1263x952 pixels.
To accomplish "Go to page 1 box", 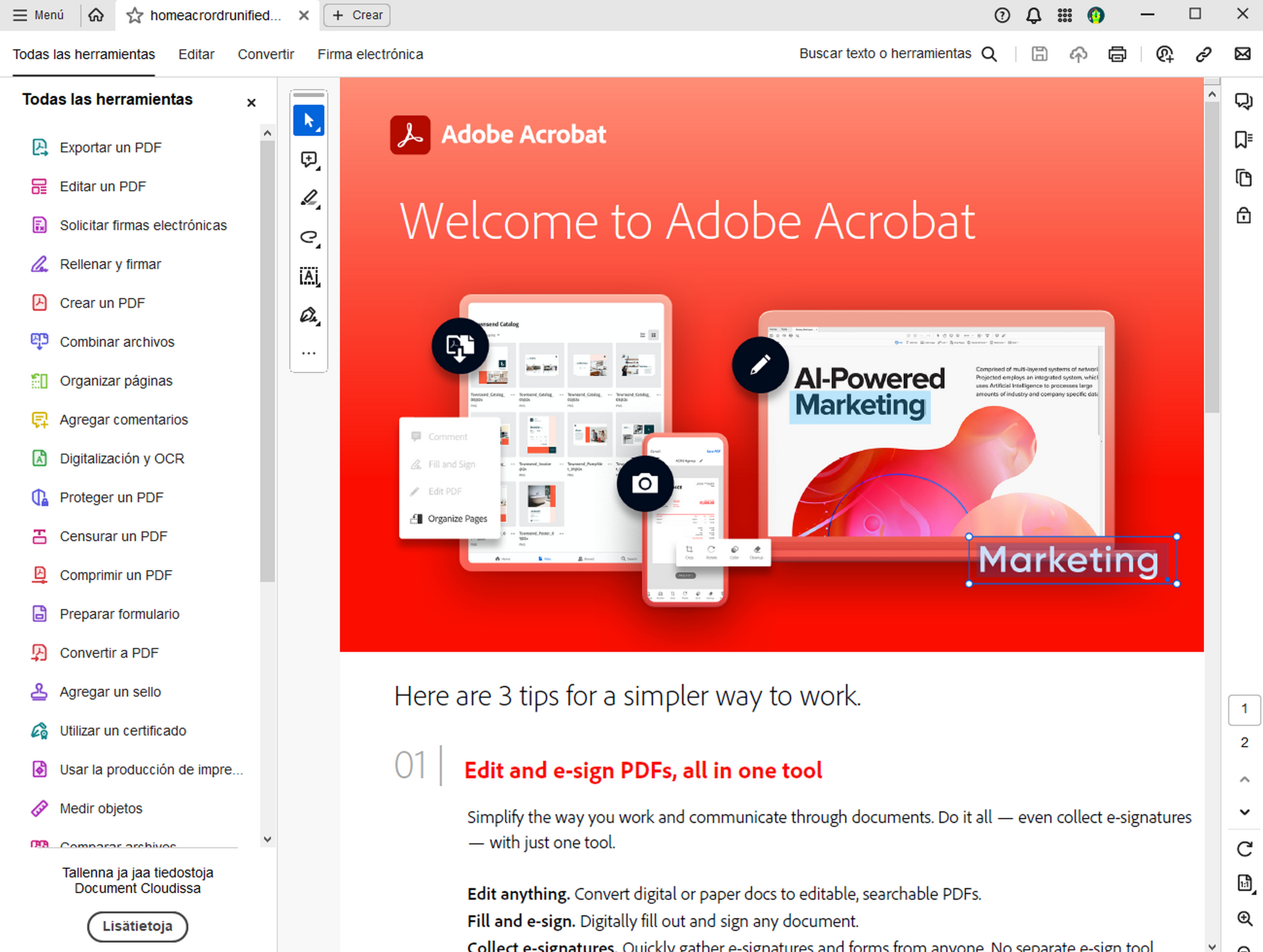I will point(1244,709).
